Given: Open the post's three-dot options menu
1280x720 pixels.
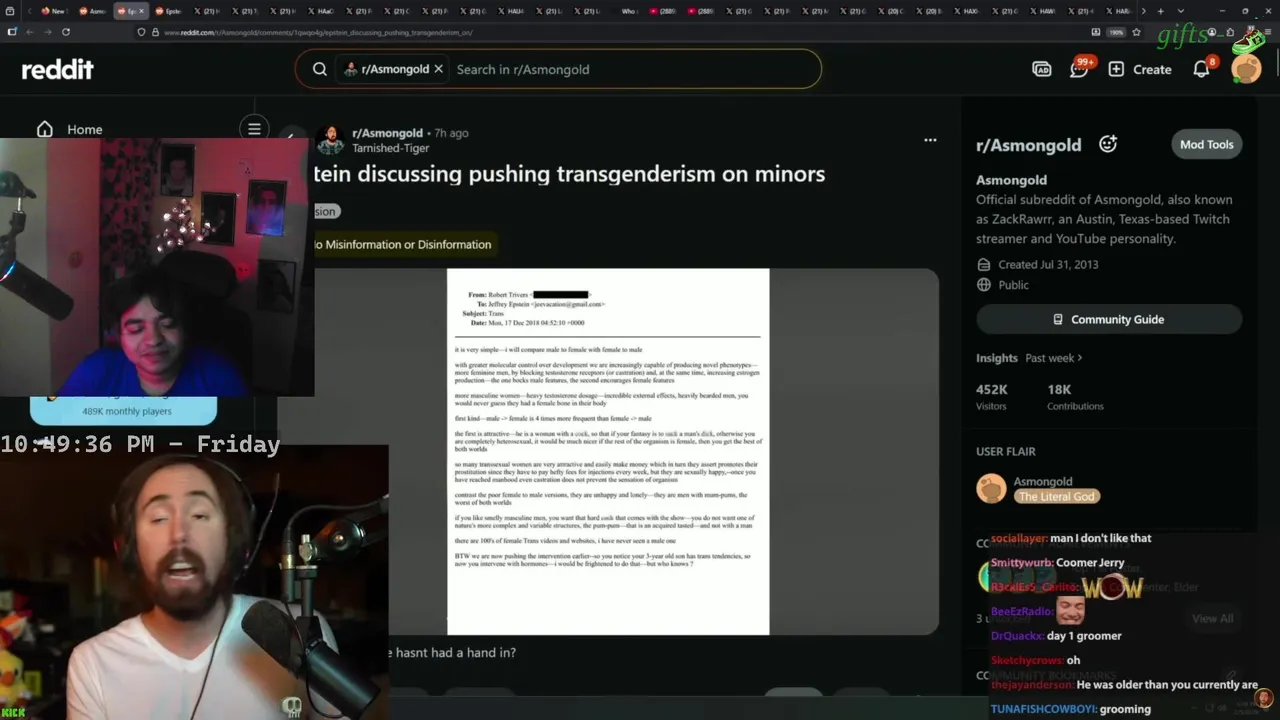Looking at the screenshot, I should pyautogui.click(x=930, y=140).
